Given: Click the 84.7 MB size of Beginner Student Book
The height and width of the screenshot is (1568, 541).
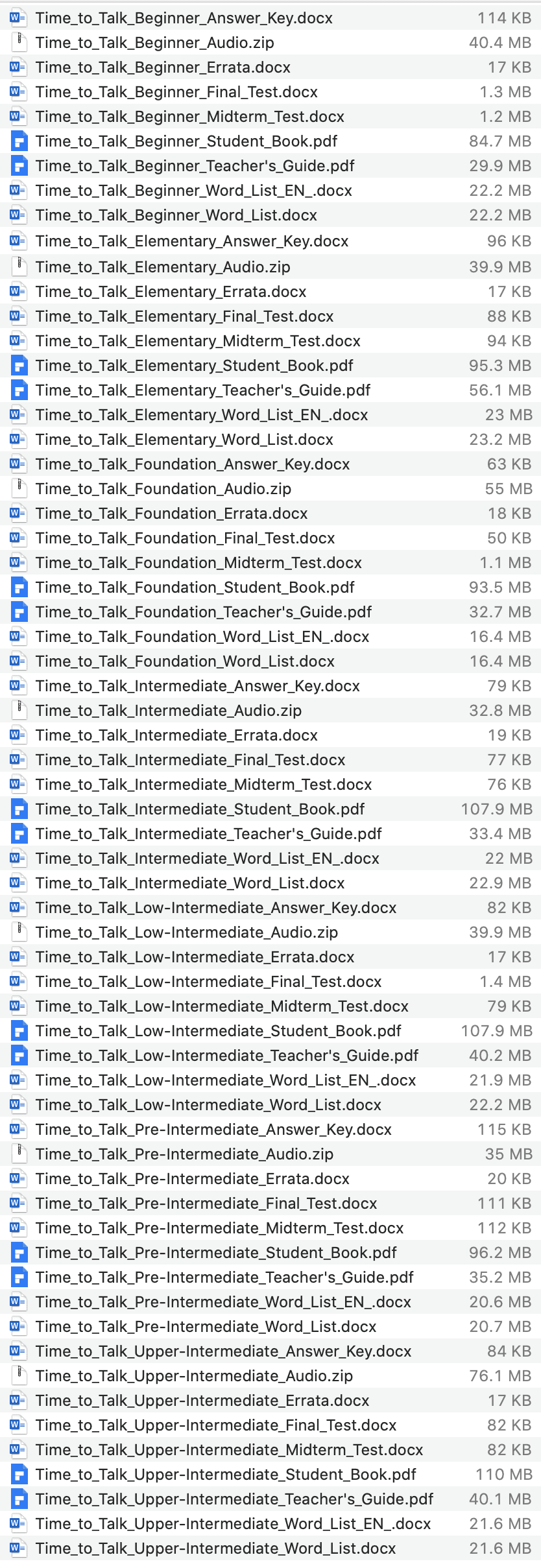Looking at the screenshot, I should pyautogui.click(x=500, y=141).
